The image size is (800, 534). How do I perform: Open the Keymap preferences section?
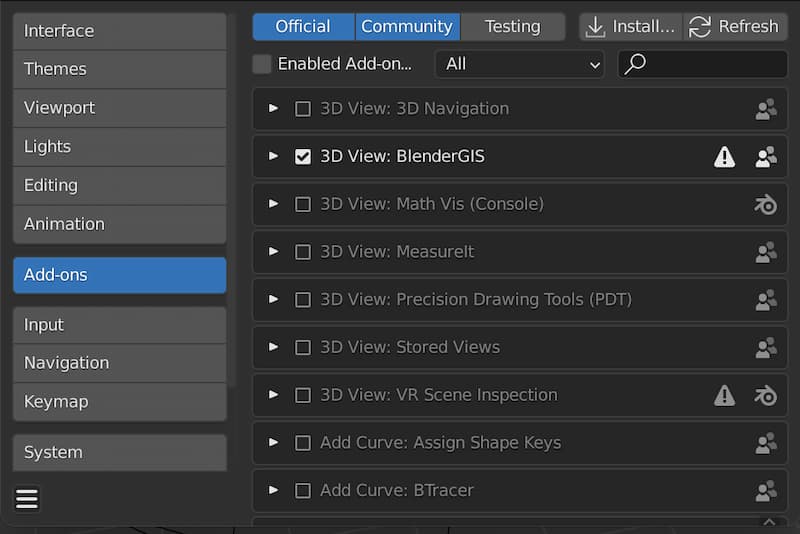[119, 402]
